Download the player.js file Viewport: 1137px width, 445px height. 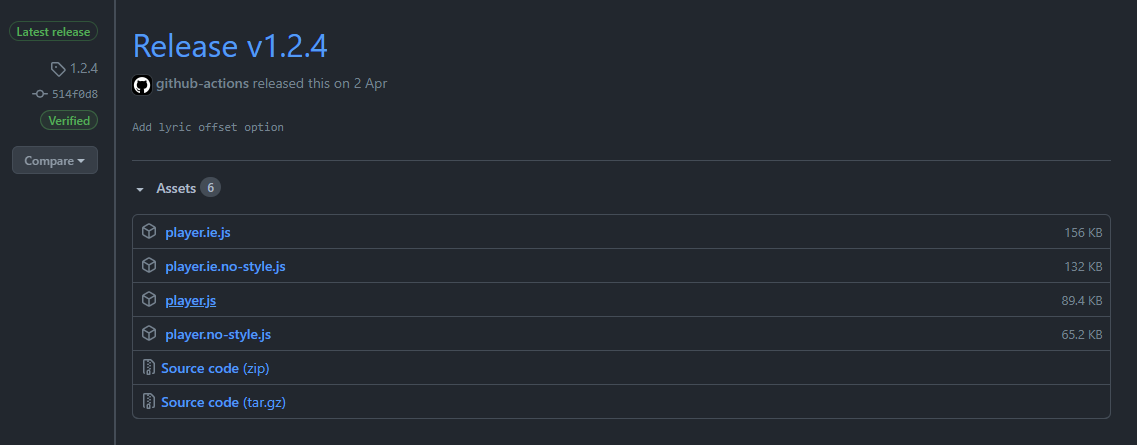(x=190, y=300)
